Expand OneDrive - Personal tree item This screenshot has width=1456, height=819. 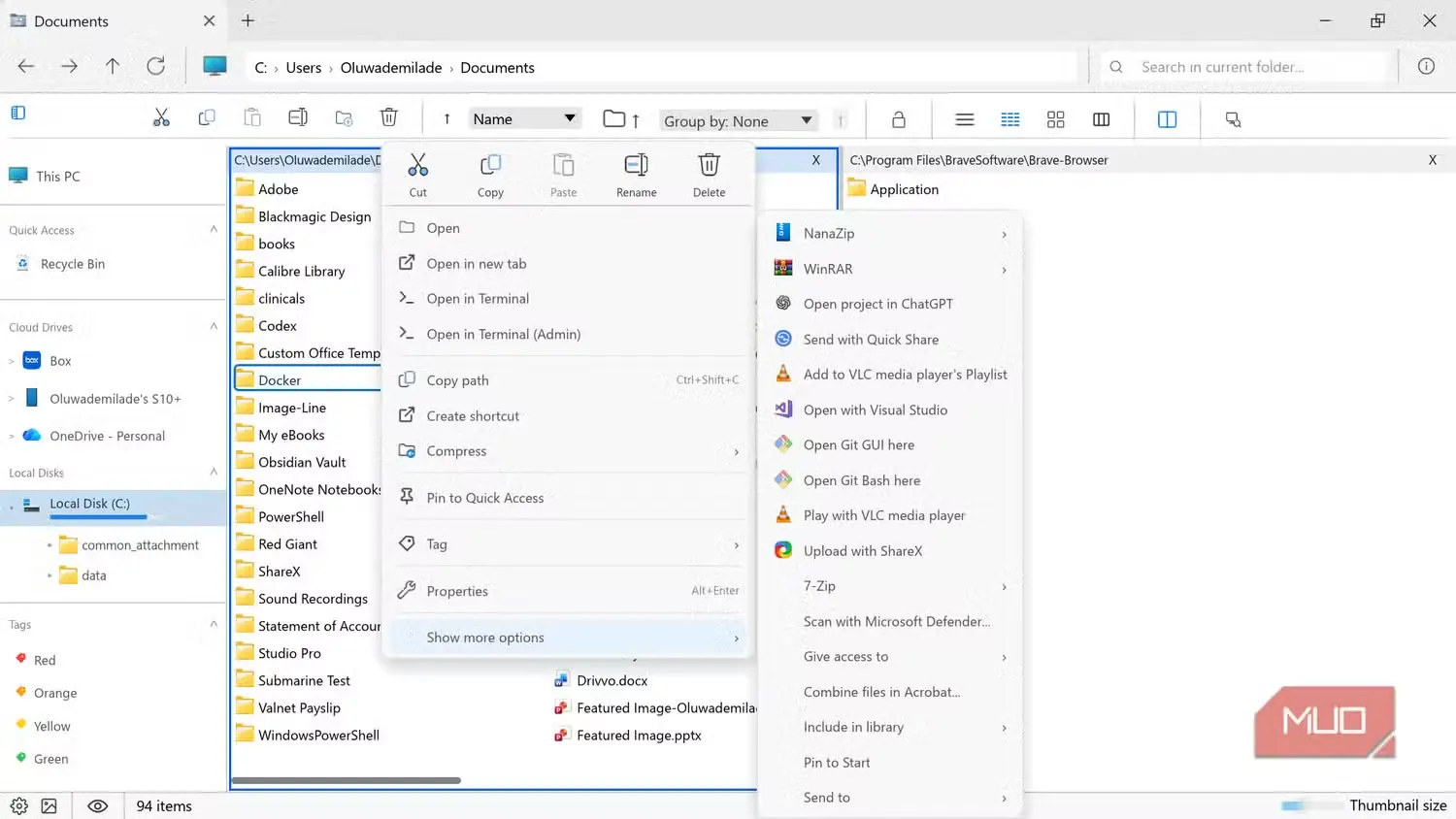coord(12,436)
